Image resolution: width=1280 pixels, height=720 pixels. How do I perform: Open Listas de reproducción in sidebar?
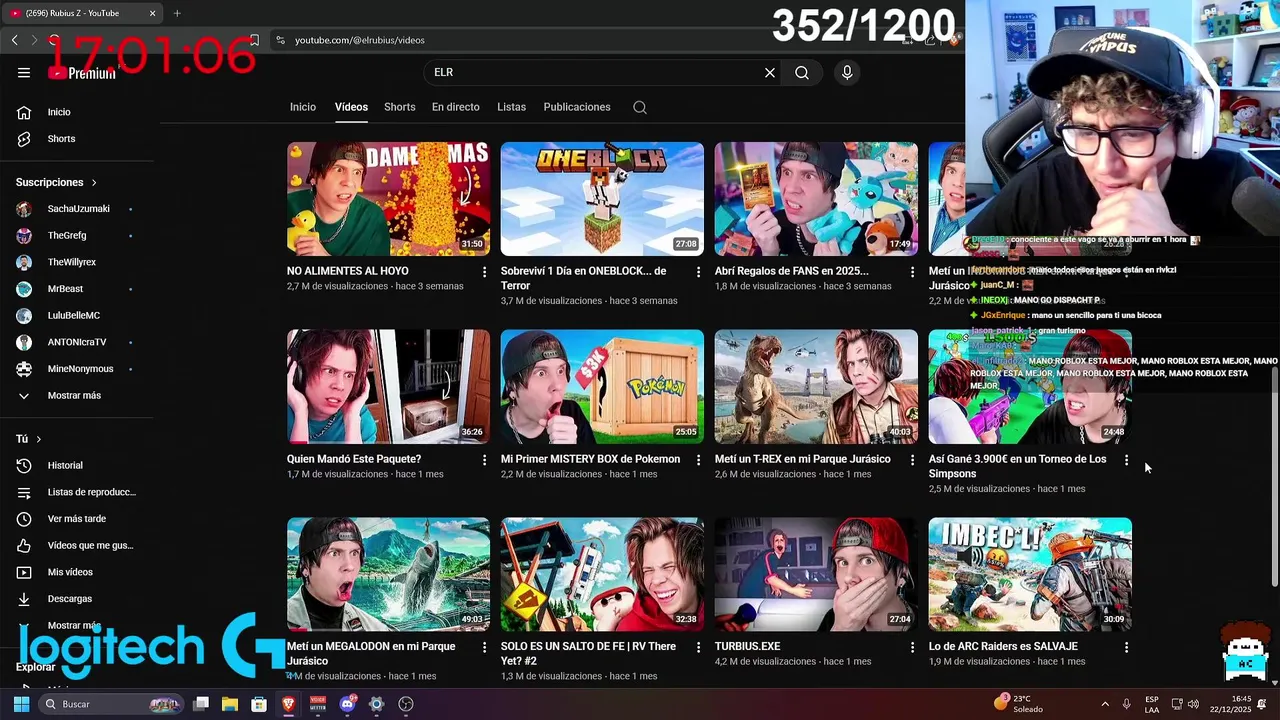pos(77,492)
